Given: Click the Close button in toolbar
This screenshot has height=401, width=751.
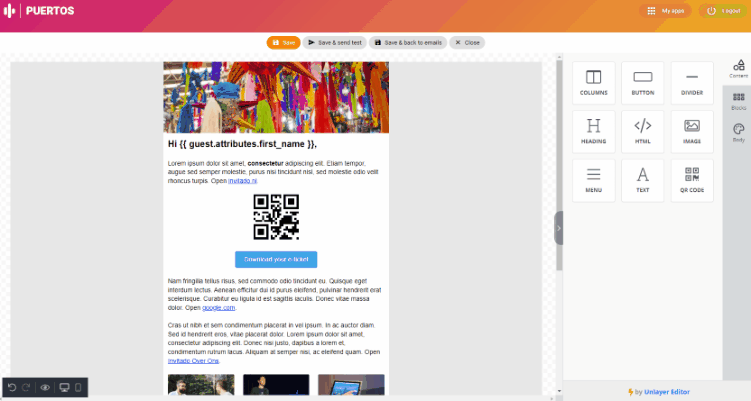Looking at the screenshot, I should click(467, 43).
